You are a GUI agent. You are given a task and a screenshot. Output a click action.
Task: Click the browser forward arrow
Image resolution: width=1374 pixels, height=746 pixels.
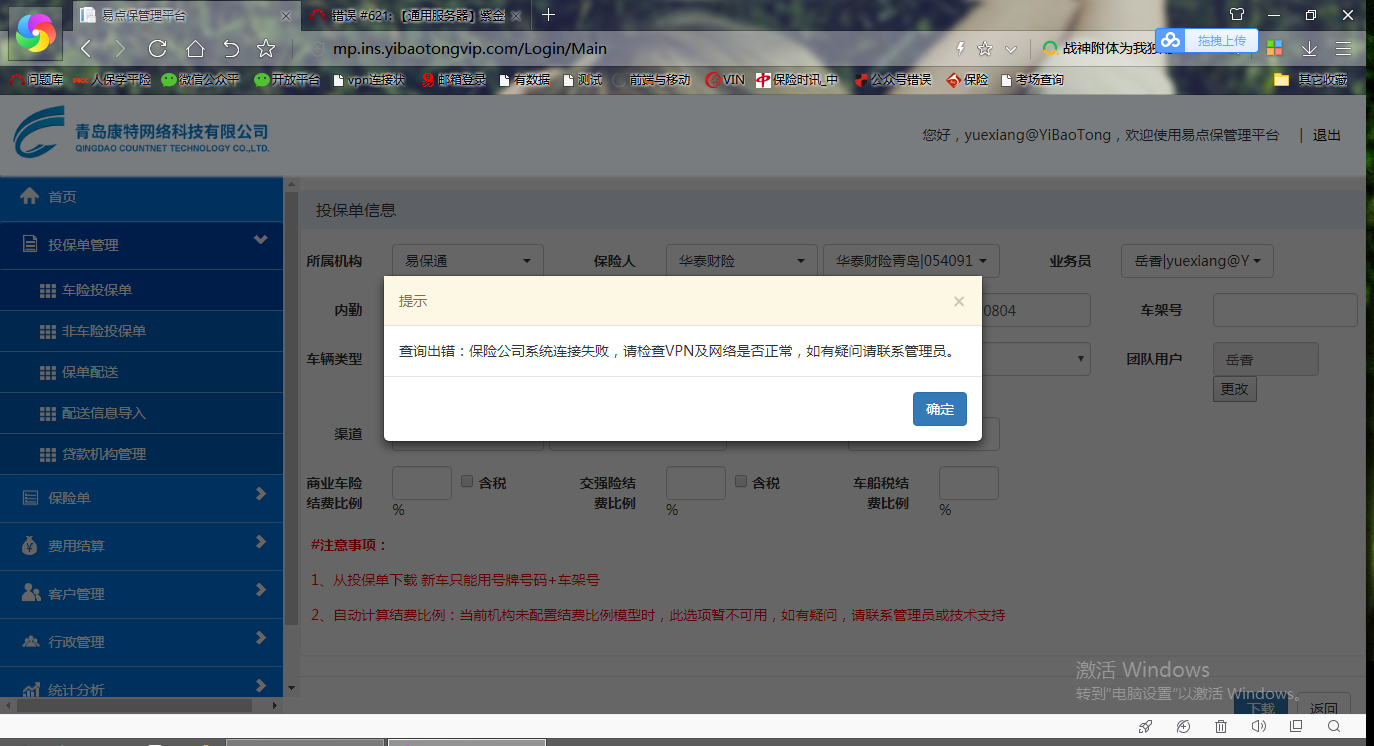pos(120,48)
